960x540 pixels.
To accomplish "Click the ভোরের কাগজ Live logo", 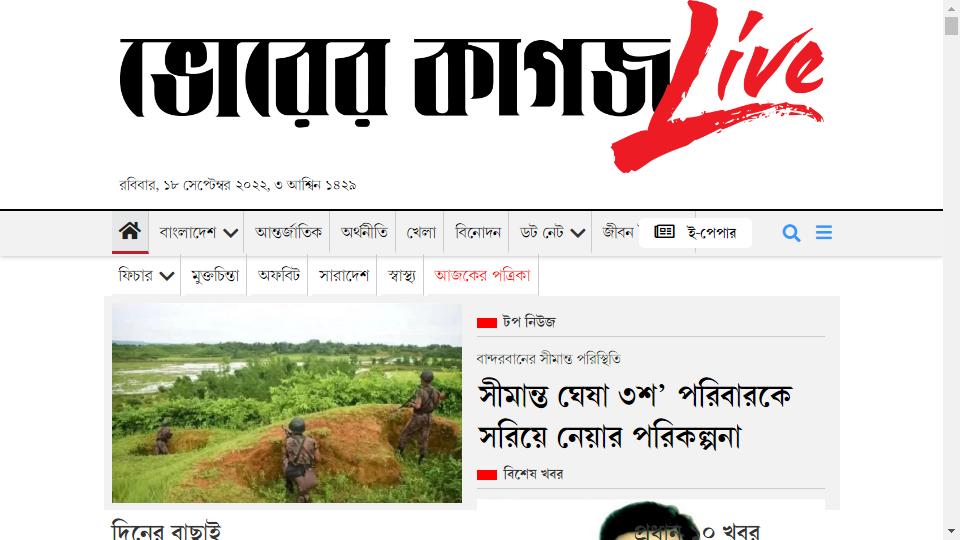I will [471, 87].
